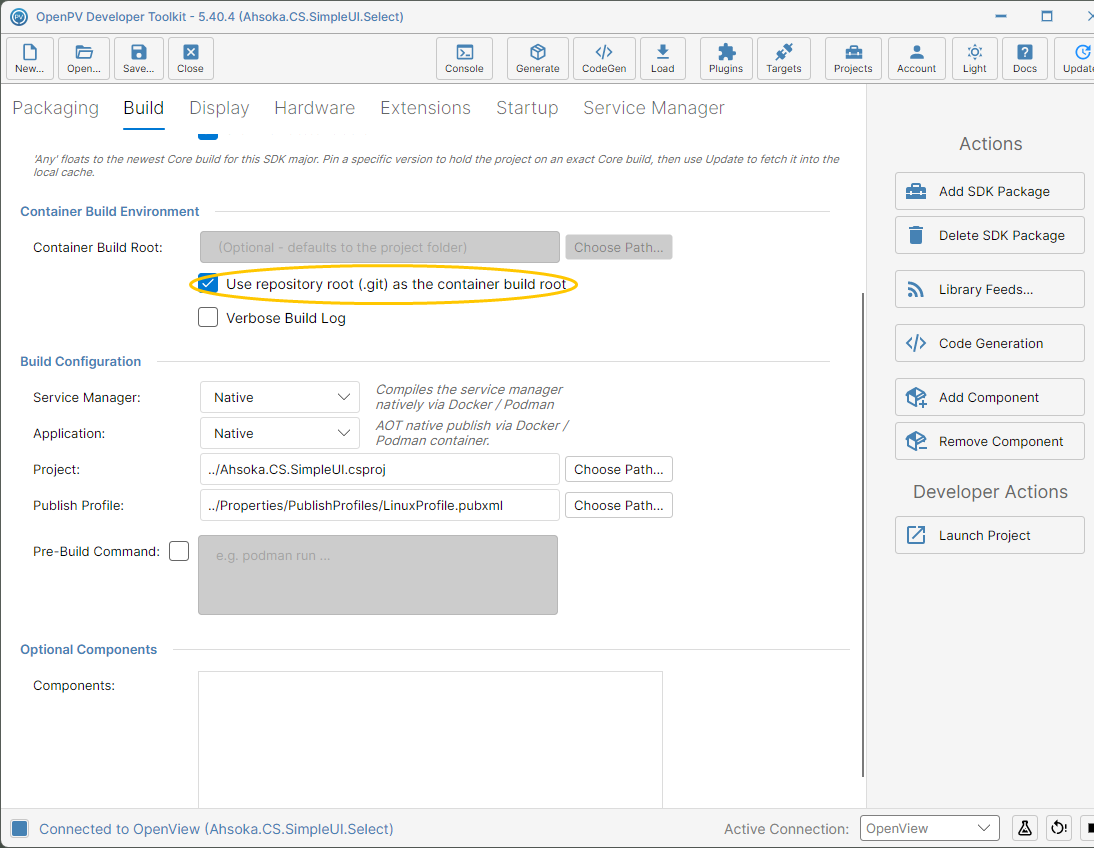Viewport: 1116px width, 848px height.
Task: Open the Plugins panel
Action: point(725,58)
